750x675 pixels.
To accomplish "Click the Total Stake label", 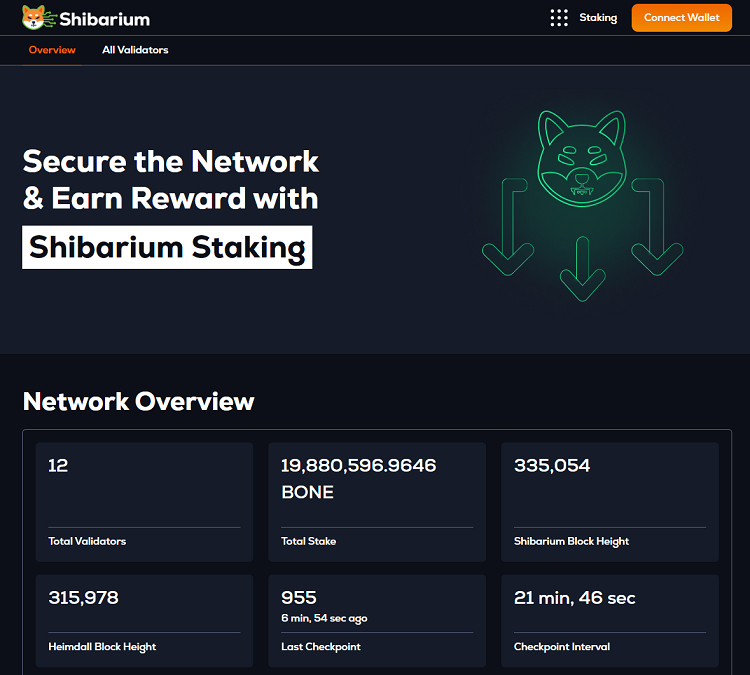I will 309,541.
